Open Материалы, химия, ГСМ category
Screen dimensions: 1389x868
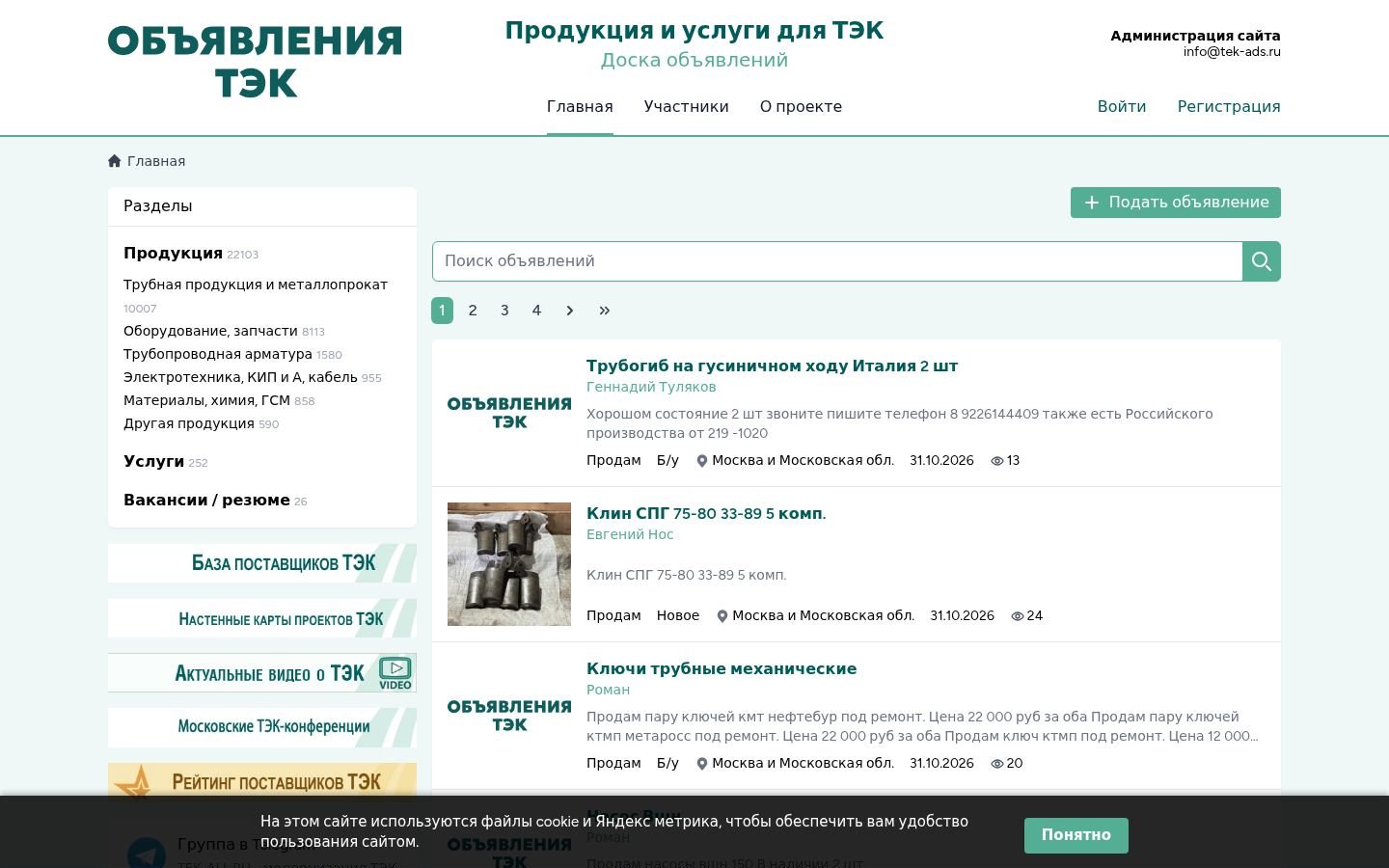(x=206, y=400)
